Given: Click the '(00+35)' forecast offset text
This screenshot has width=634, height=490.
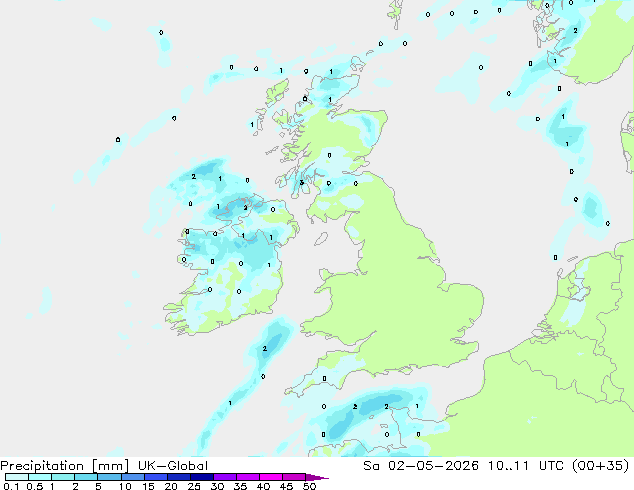Looking at the screenshot, I should pyautogui.click(x=601, y=466).
